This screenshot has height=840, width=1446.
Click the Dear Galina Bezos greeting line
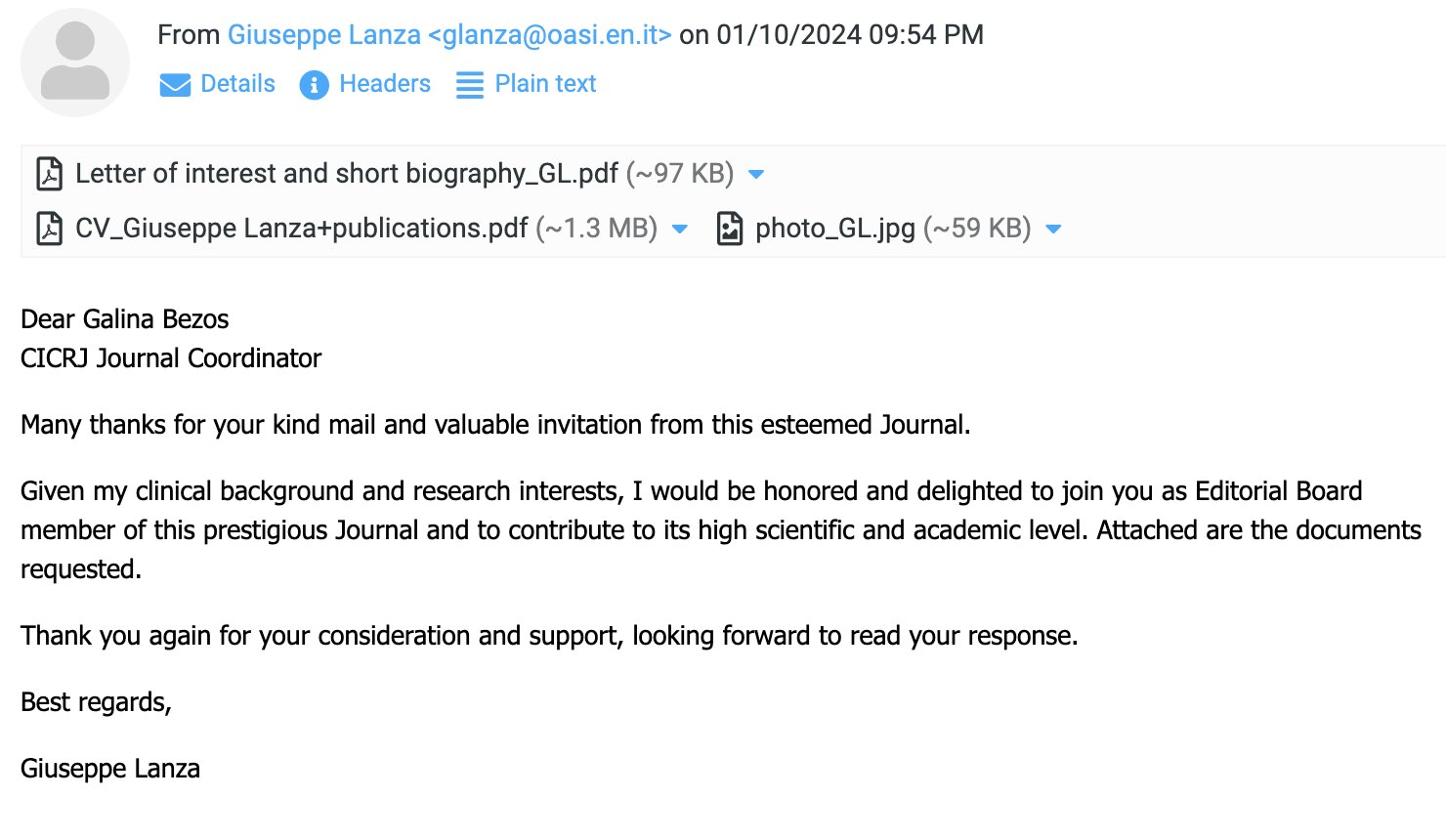pyautogui.click(x=125, y=319)
